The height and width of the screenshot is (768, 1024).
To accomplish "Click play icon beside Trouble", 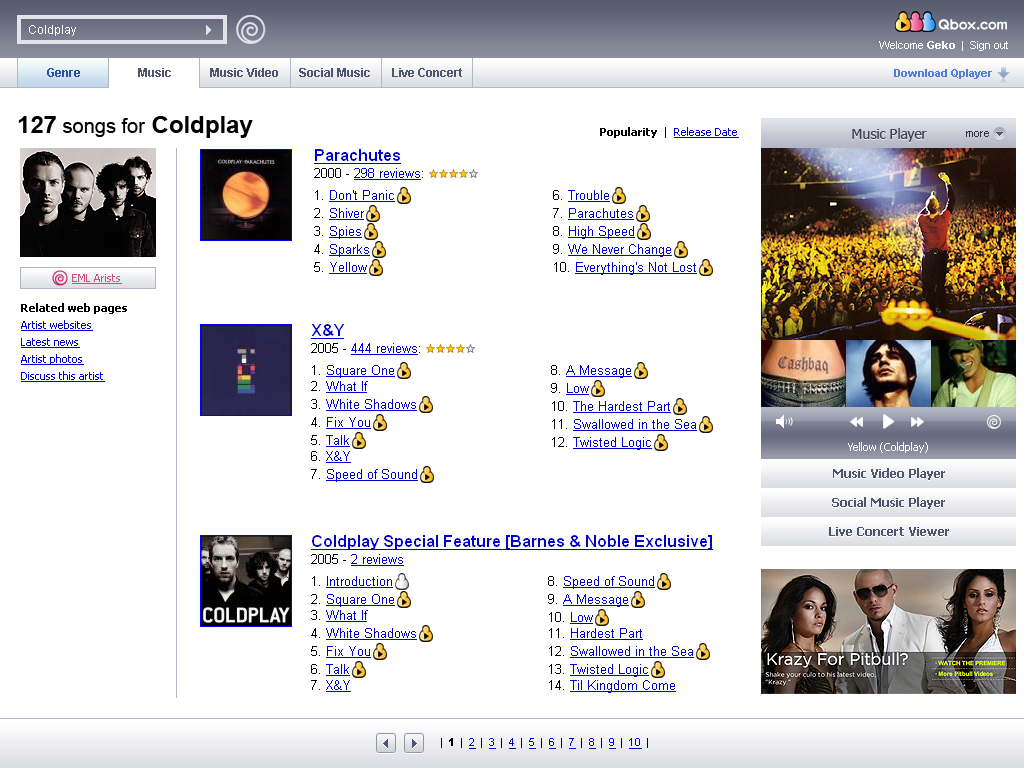I will [x=619, y=195].
